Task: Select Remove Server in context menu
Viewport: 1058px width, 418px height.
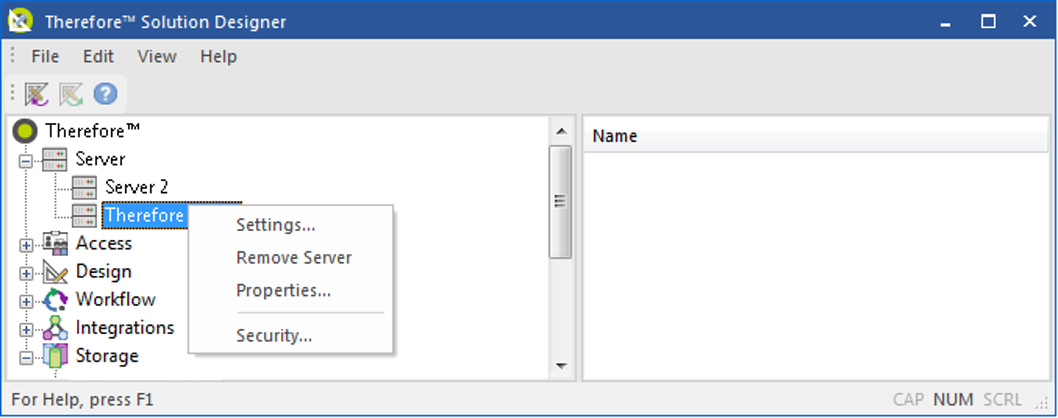Action: point(293,258)
